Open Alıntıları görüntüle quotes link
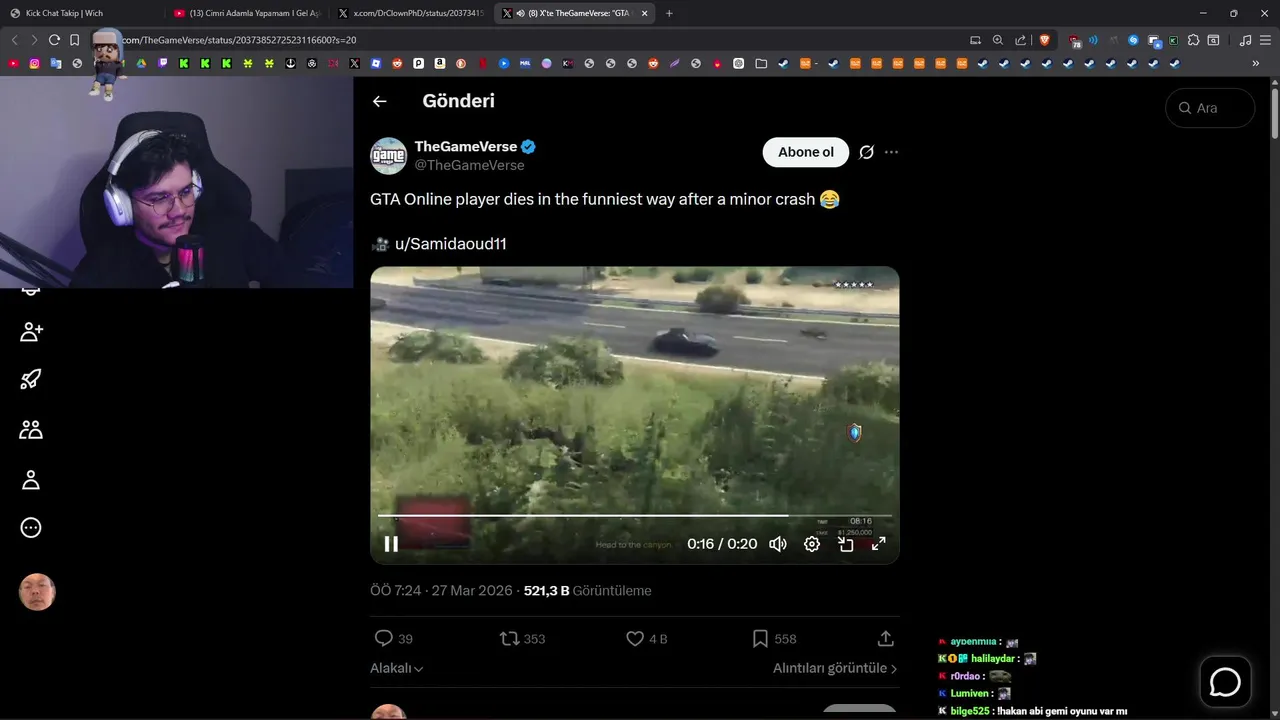Viewport: 1280px width, 720px height. [x=835, y=668]
